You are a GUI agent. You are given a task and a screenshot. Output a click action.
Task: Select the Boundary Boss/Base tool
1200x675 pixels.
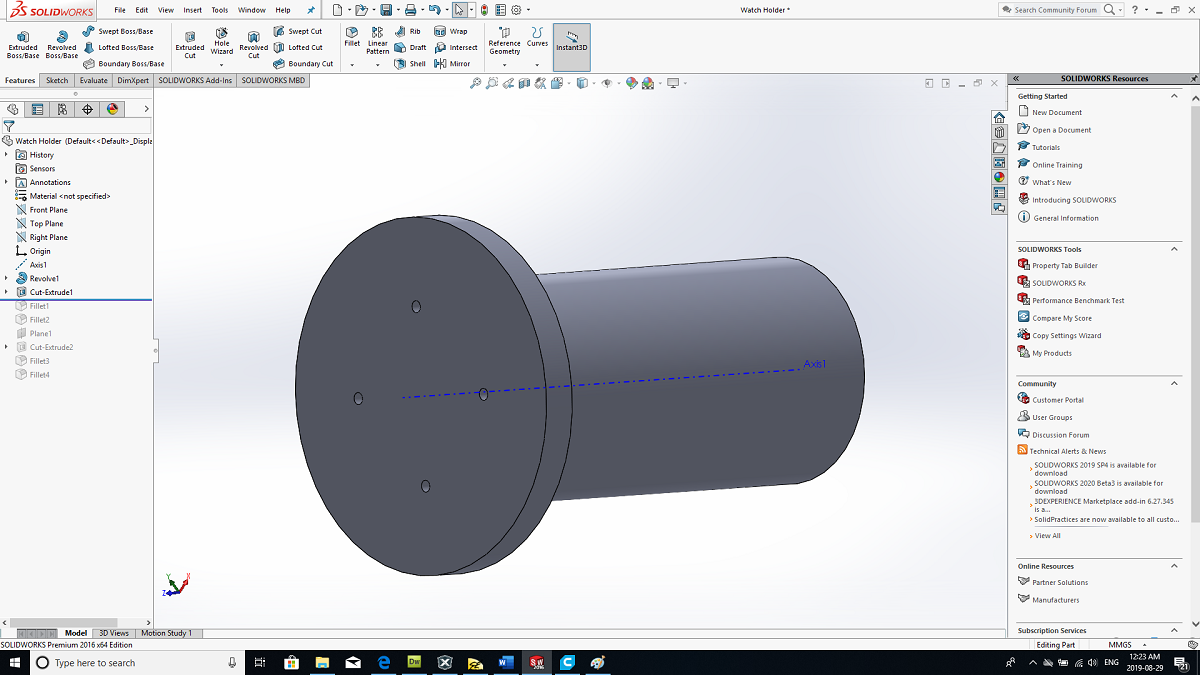point(124,63)
